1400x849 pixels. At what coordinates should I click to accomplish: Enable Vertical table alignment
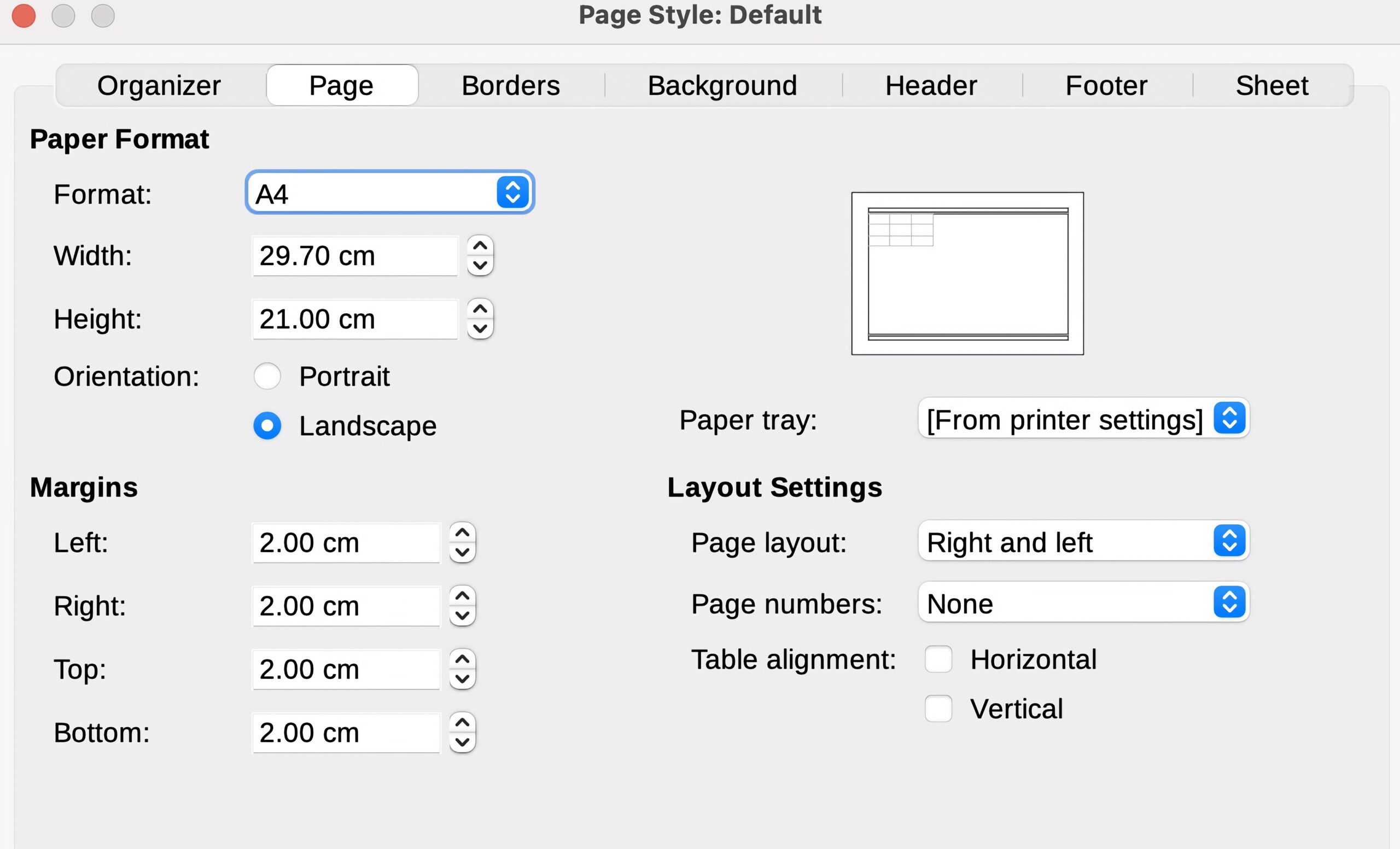coord(938,709)
